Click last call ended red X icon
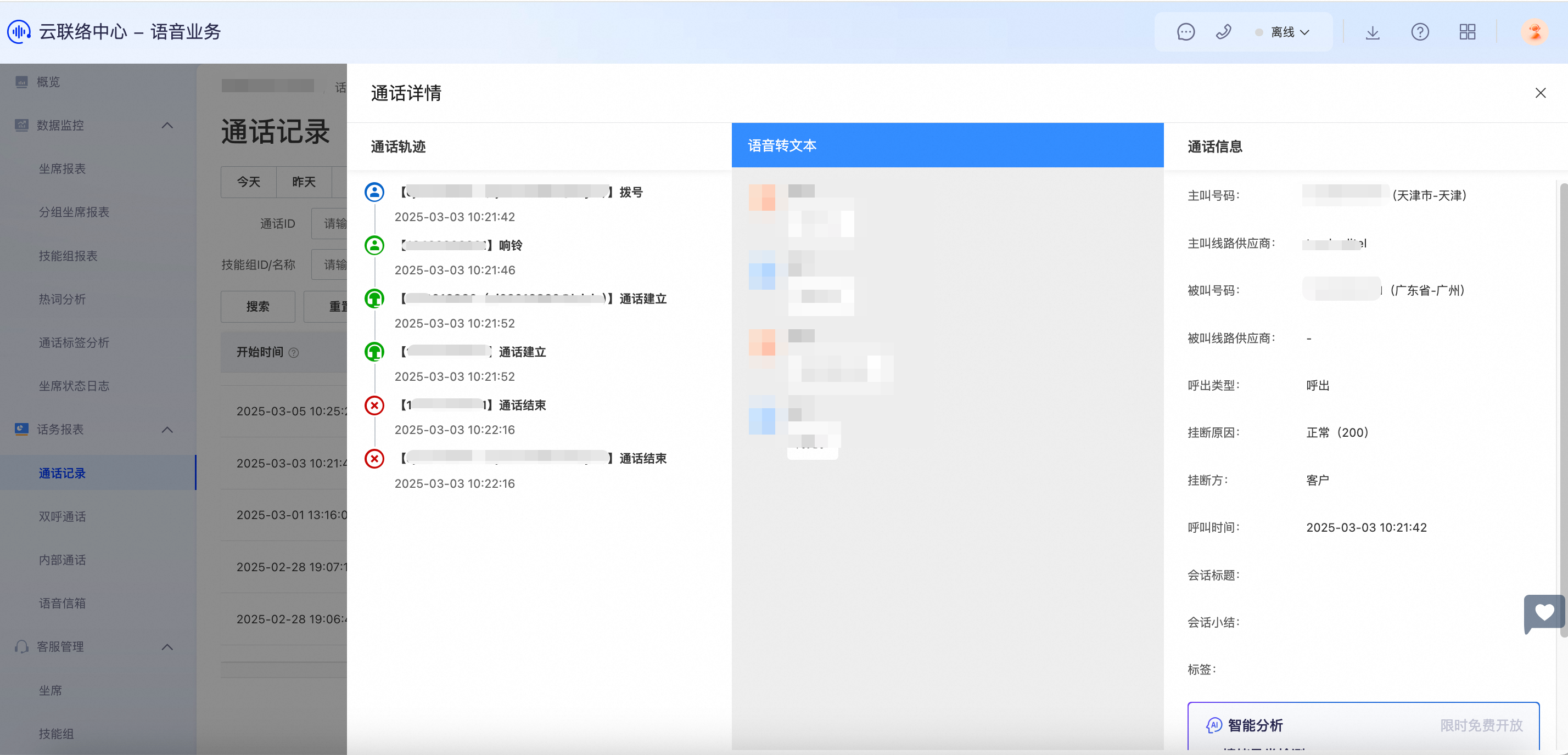Screen dimensions: 1568x755 pyautogui.click(x=374, y=458)
